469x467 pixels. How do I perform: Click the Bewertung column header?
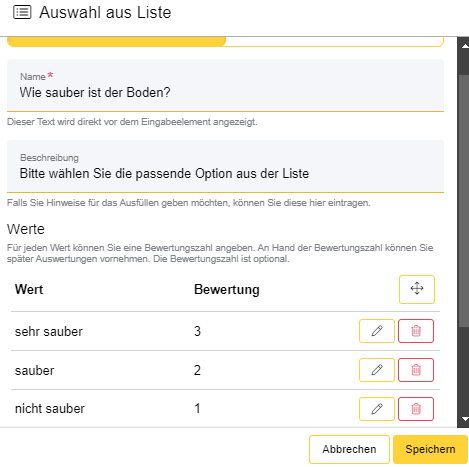pos(227,289)
